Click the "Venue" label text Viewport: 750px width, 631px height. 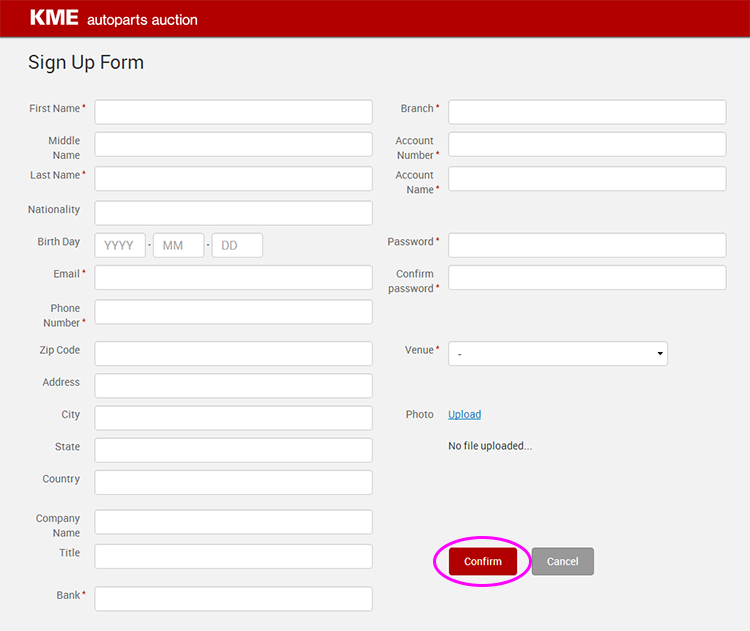[419, 350]
